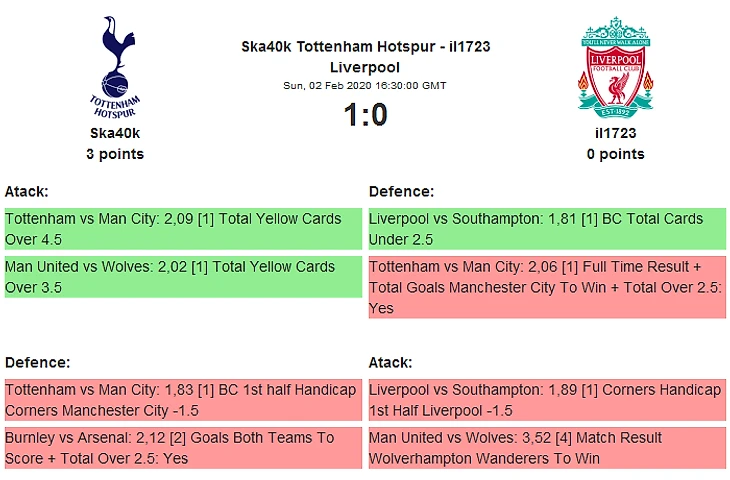Screen dimensions: 730x480
Task: Click the right Defence heading above Liverpool's bets
Action: 401,191
